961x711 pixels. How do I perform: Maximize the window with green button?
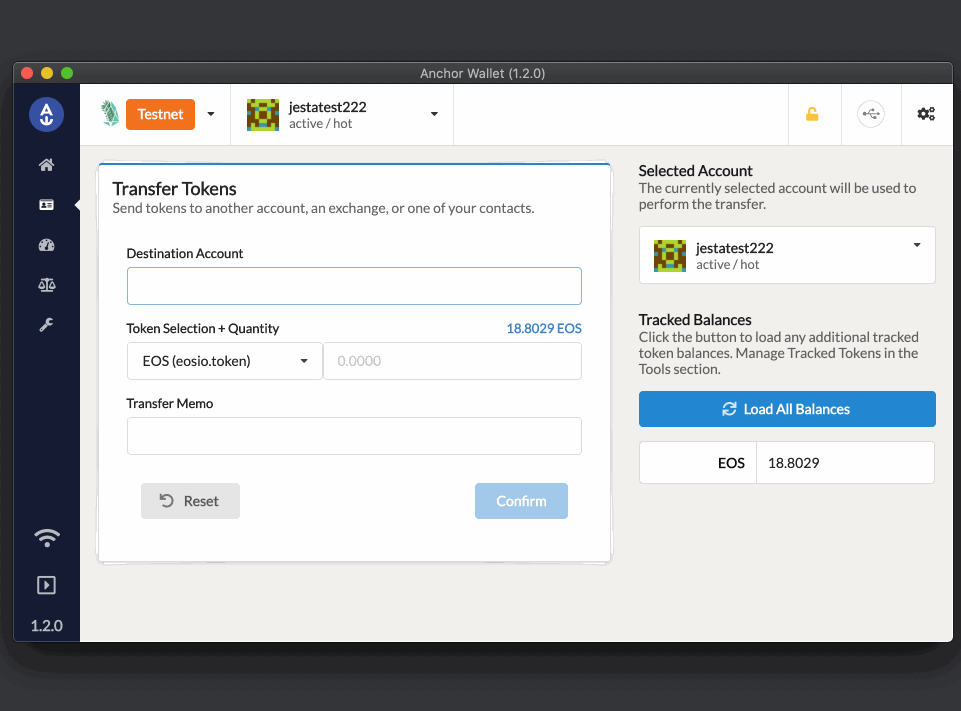(67, 73)
